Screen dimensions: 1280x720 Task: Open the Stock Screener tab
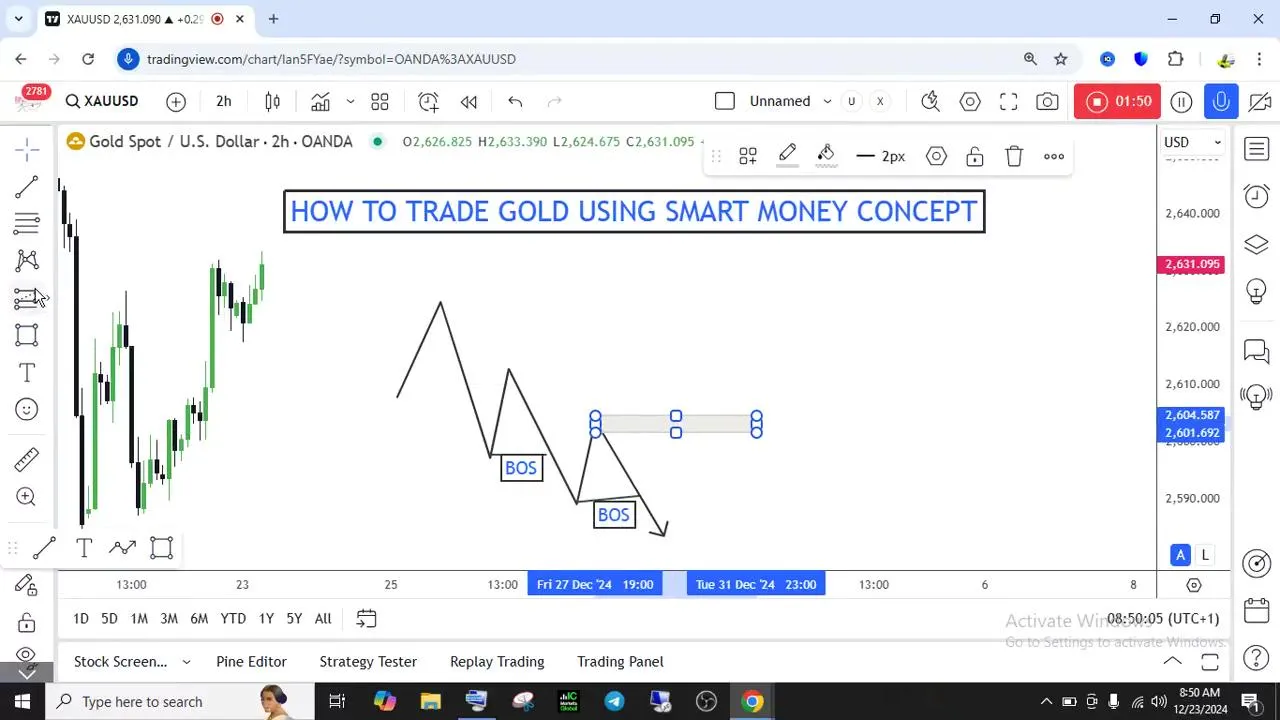121,662
